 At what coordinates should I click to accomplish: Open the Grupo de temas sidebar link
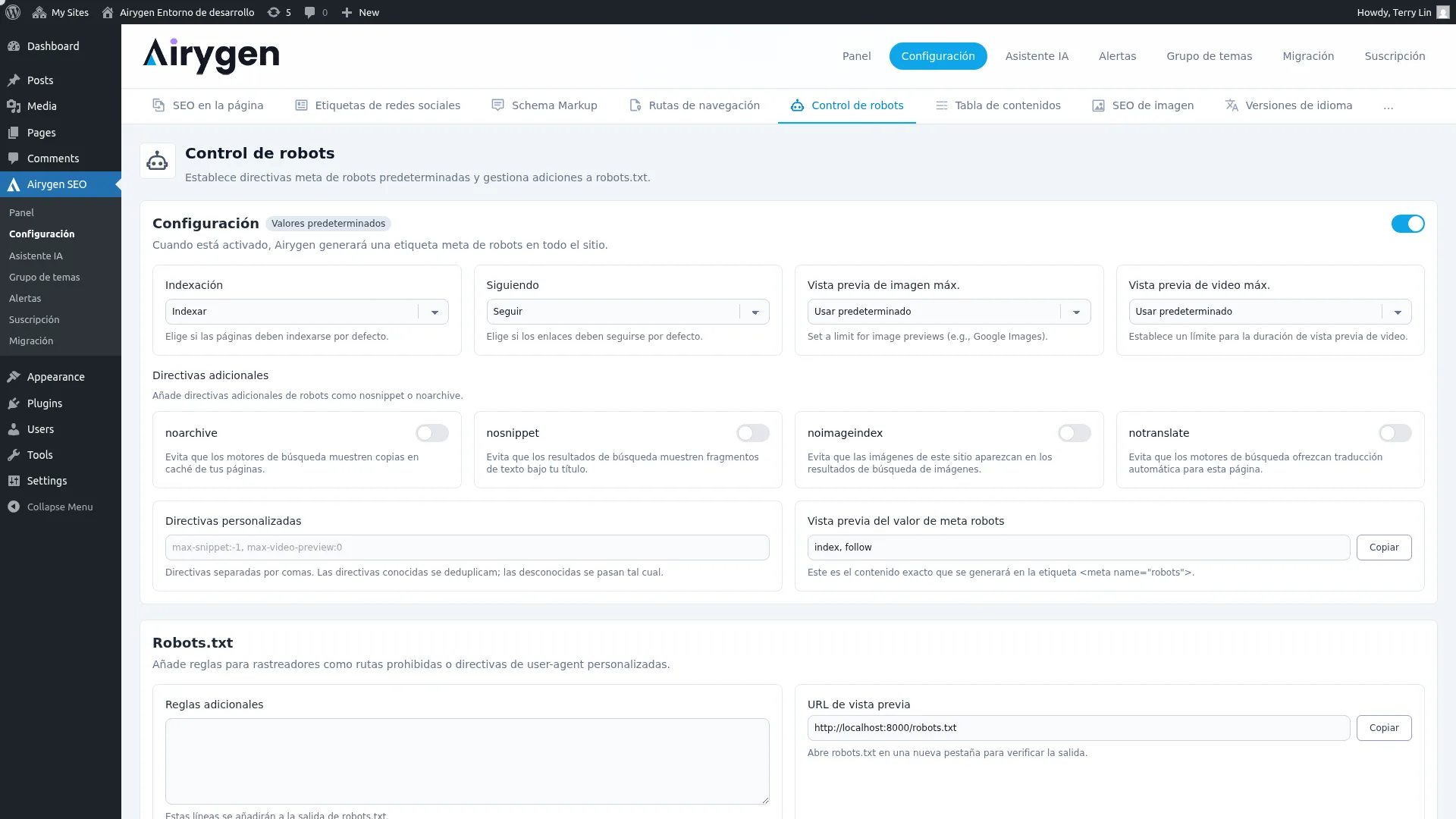[x=44, y=278]
